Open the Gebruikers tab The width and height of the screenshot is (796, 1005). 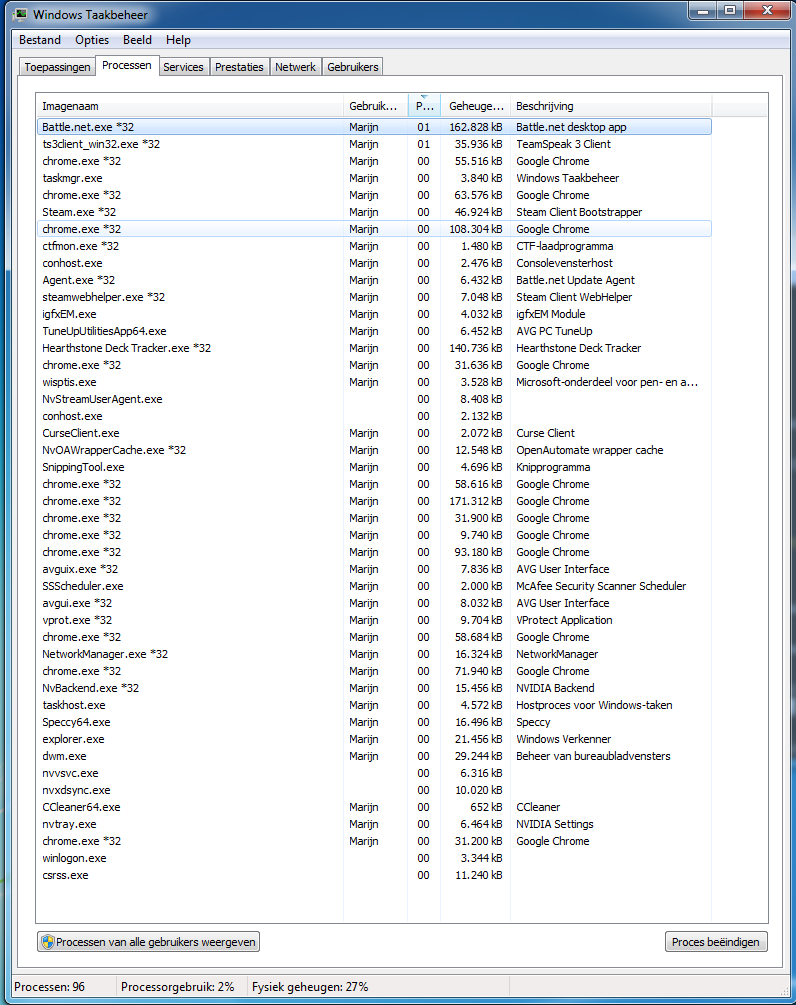click(352, 67)
